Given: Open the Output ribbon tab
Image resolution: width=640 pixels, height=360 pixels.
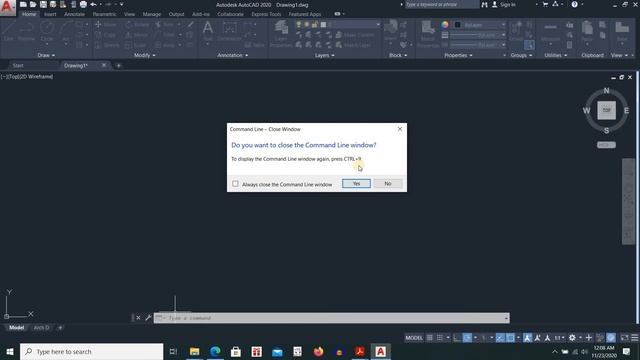Looking at the screenshot, I should pyautogui.click(x=176, y=14).
